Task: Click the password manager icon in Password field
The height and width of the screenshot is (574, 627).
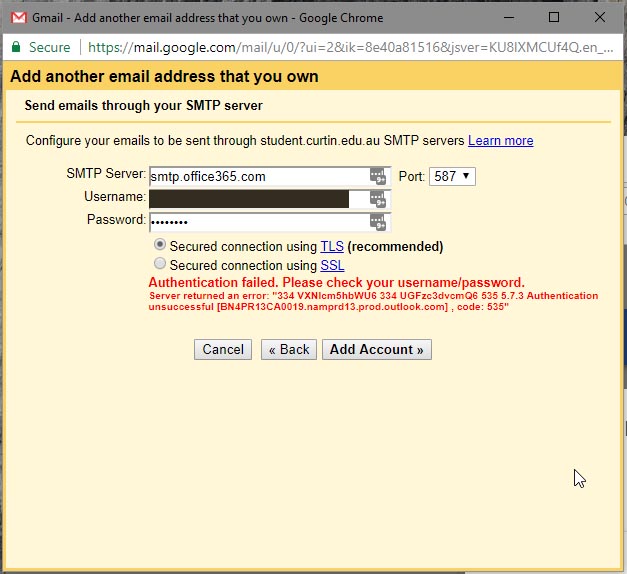Action: click(377, 222)
